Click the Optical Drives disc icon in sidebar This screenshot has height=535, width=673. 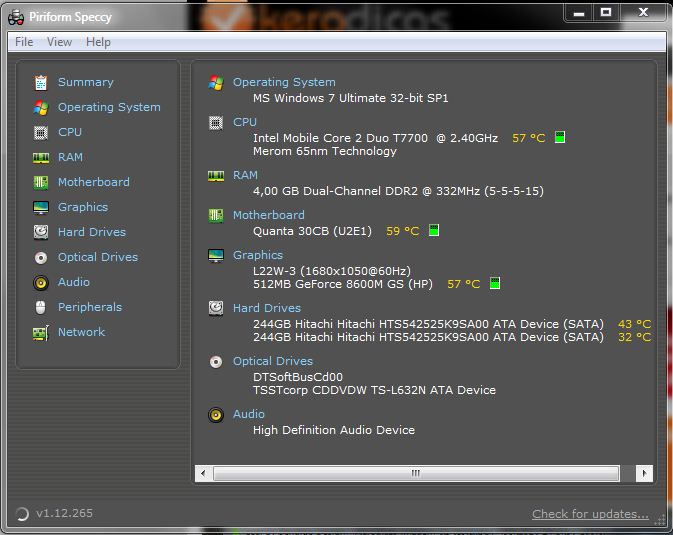pos(41,258)
